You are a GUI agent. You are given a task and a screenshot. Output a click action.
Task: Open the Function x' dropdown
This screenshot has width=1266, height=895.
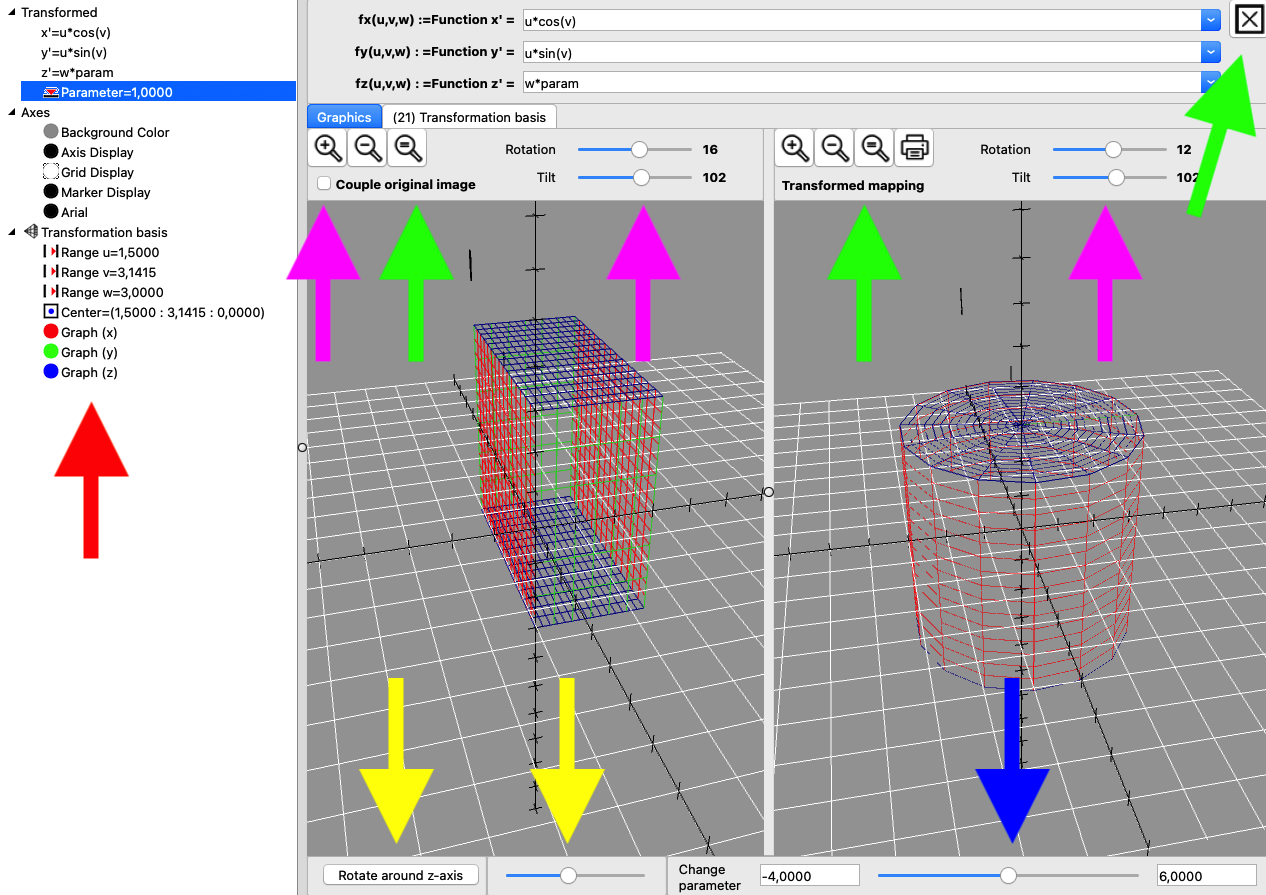pos(1211,20)
